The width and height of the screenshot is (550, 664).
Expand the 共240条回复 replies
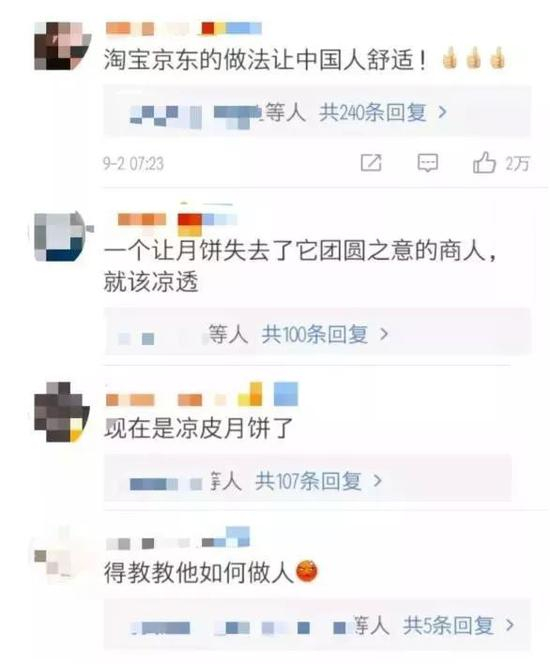click(373, 113)
